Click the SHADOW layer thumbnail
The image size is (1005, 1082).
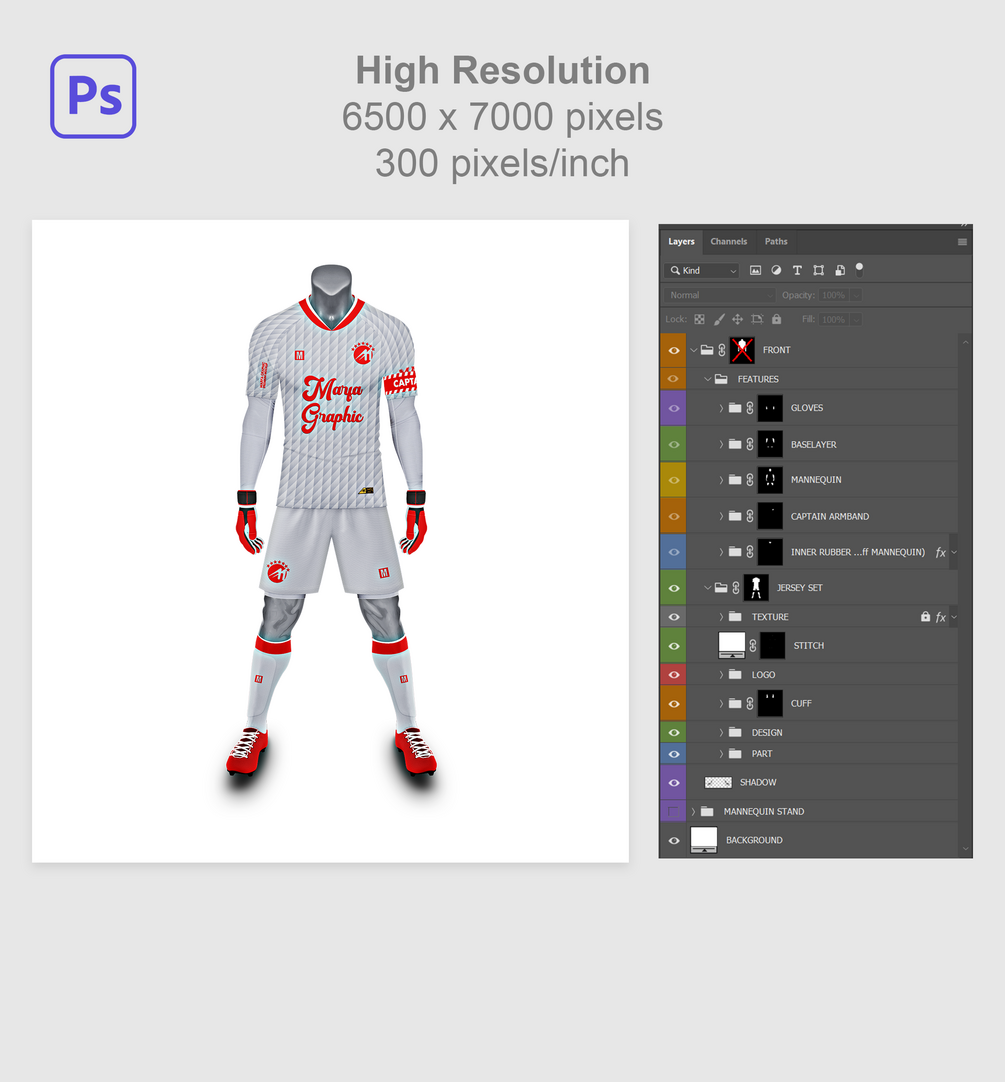[718, 783]
